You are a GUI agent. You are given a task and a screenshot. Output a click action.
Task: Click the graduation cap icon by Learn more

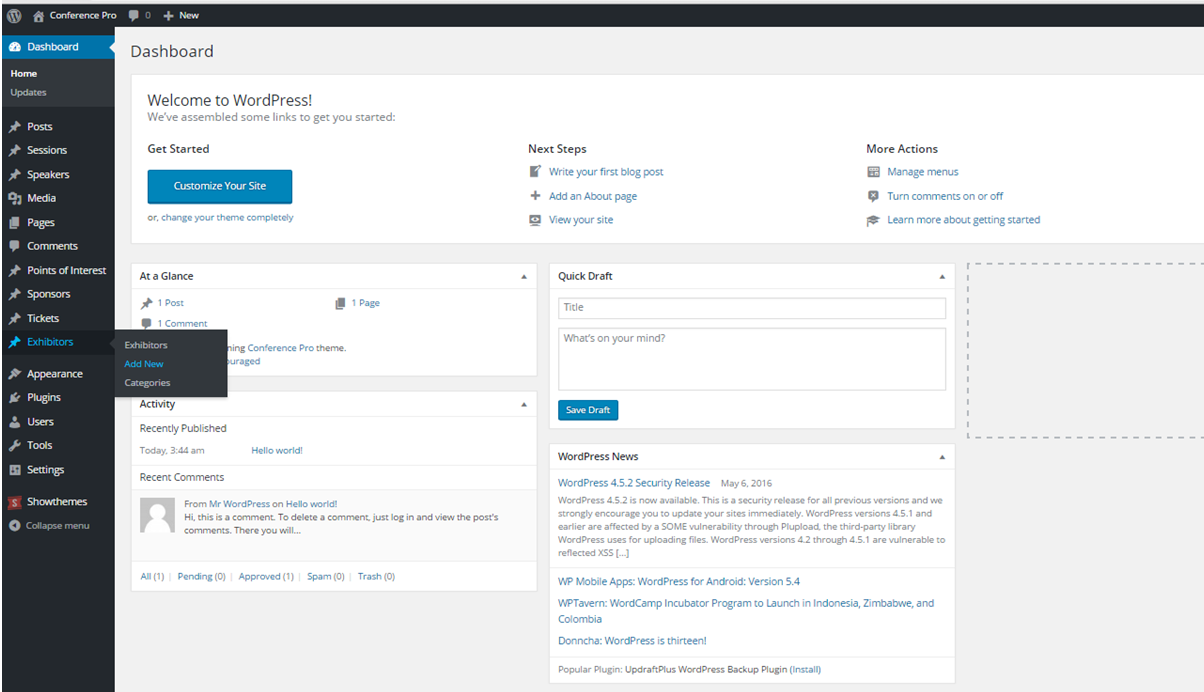point(873,220)
